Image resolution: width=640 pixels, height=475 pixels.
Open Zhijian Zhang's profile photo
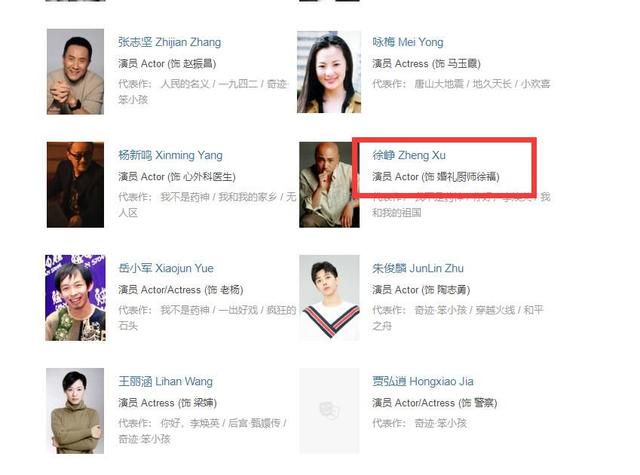click(x=75, y=71)
